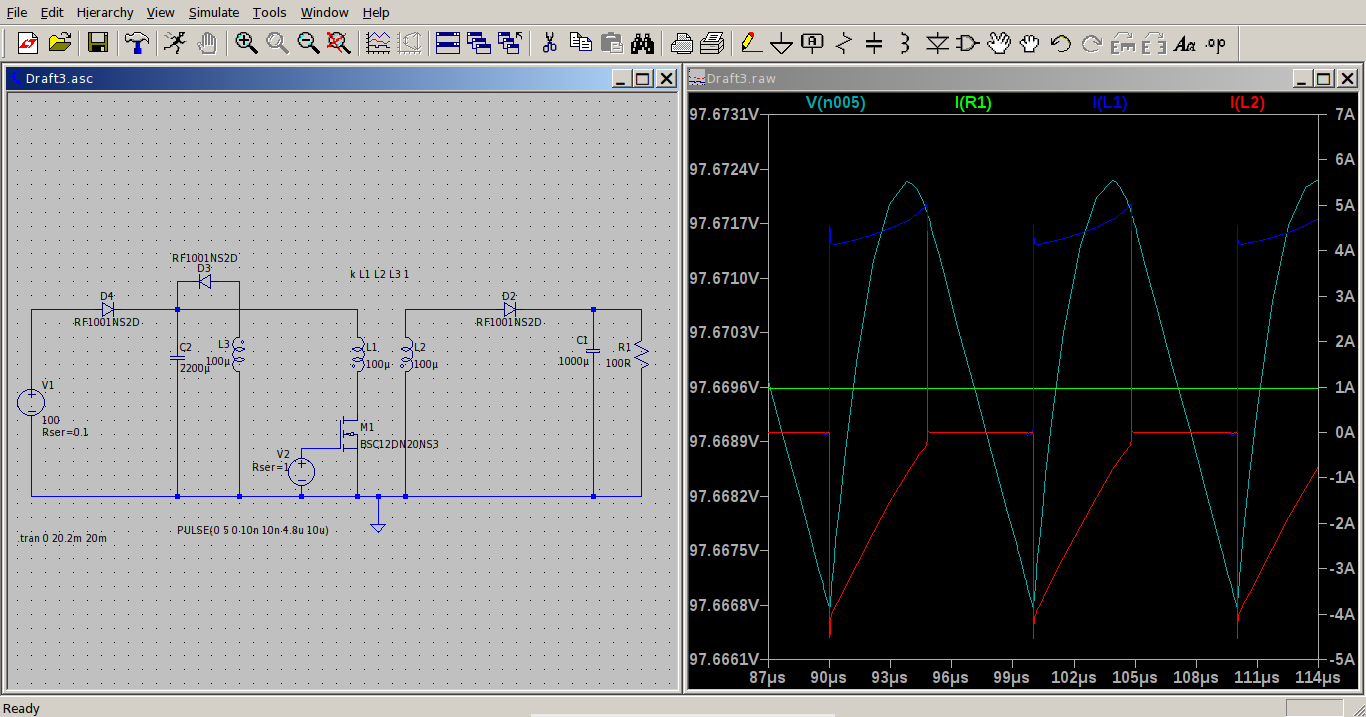Click the Cascade windows toolbar icon
The image size is (1366, 717).
tap(479, 42)
